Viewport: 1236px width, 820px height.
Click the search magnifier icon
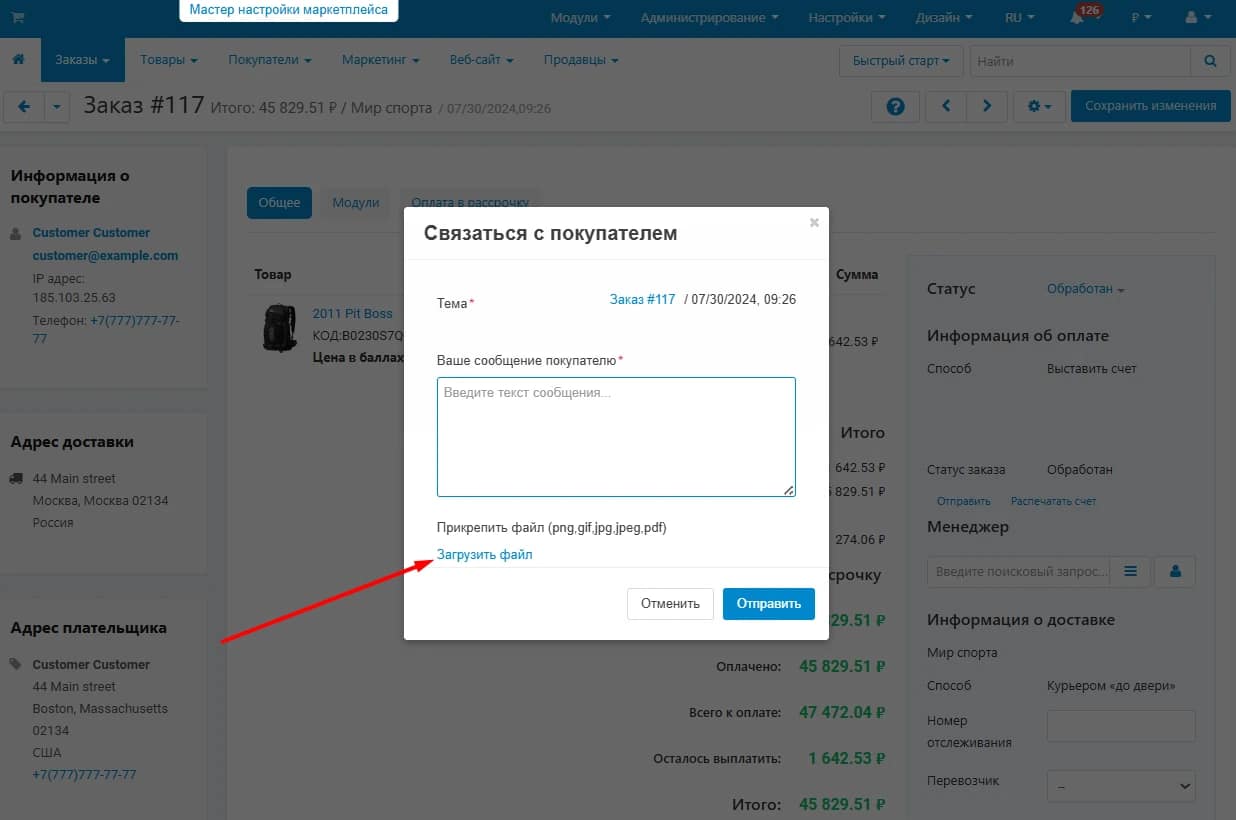(1210, 61)
